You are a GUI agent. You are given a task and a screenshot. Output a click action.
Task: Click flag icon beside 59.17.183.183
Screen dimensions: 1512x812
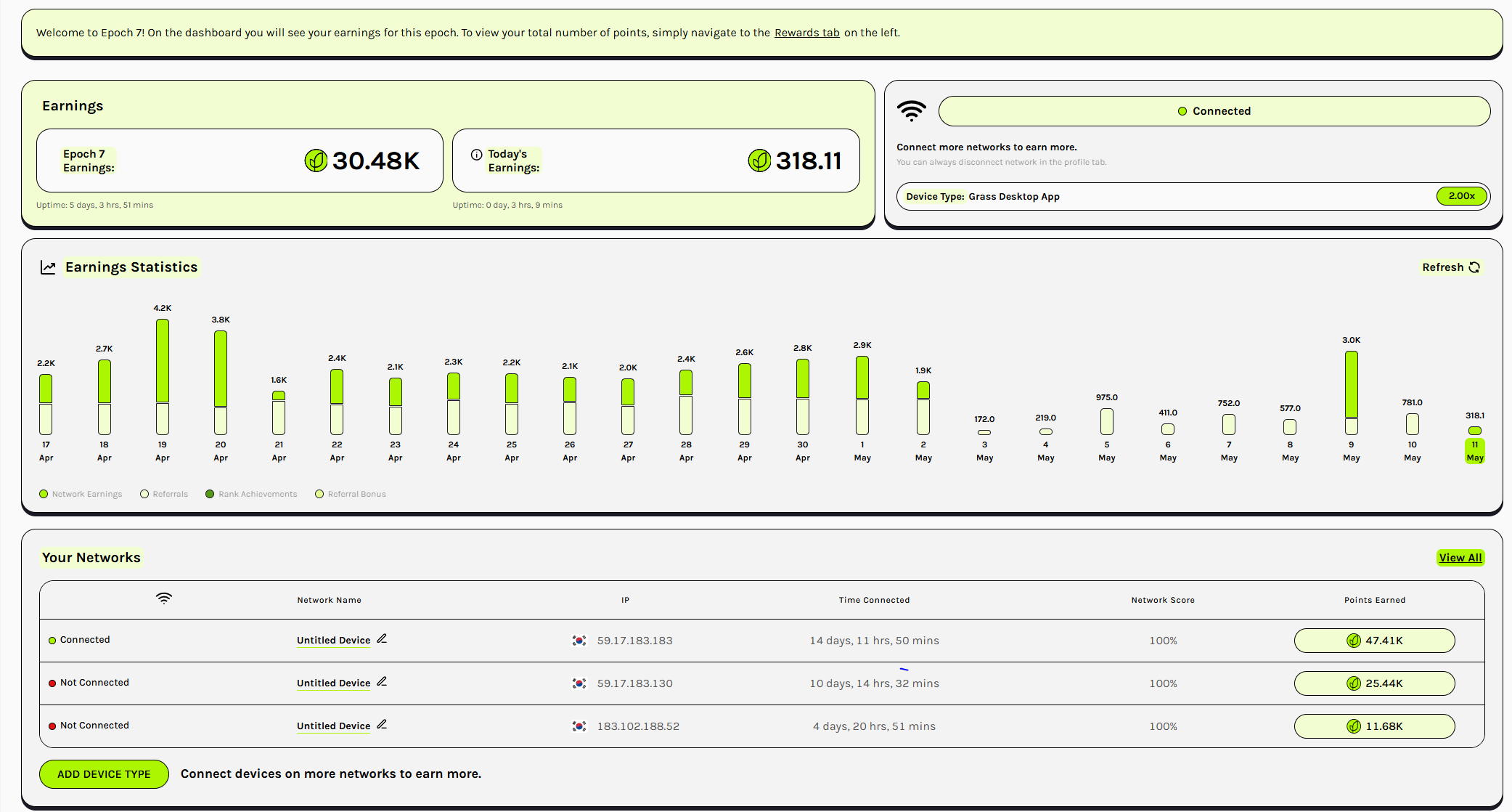579,641
